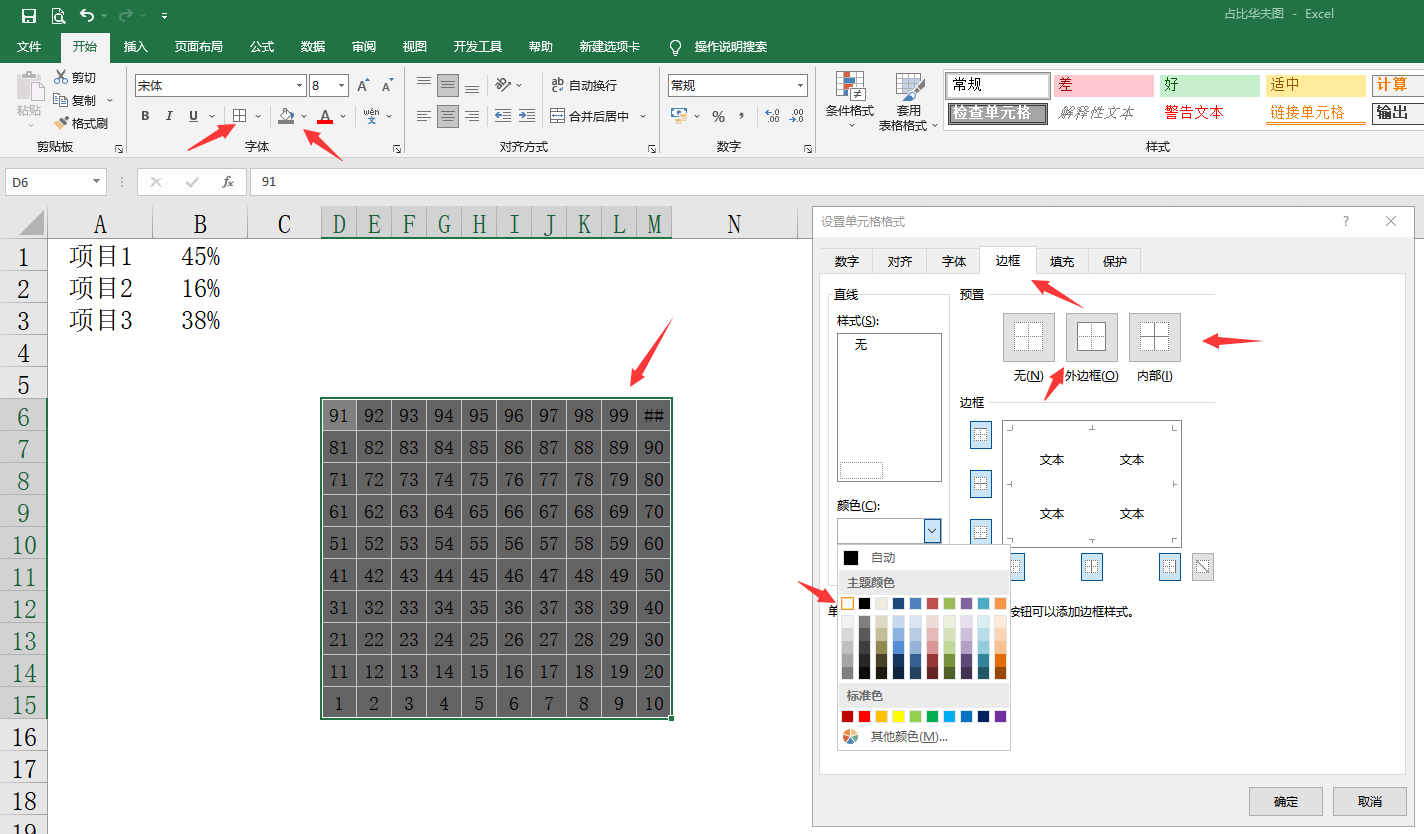
Task: Click the percent style icon
Action: 718,116
